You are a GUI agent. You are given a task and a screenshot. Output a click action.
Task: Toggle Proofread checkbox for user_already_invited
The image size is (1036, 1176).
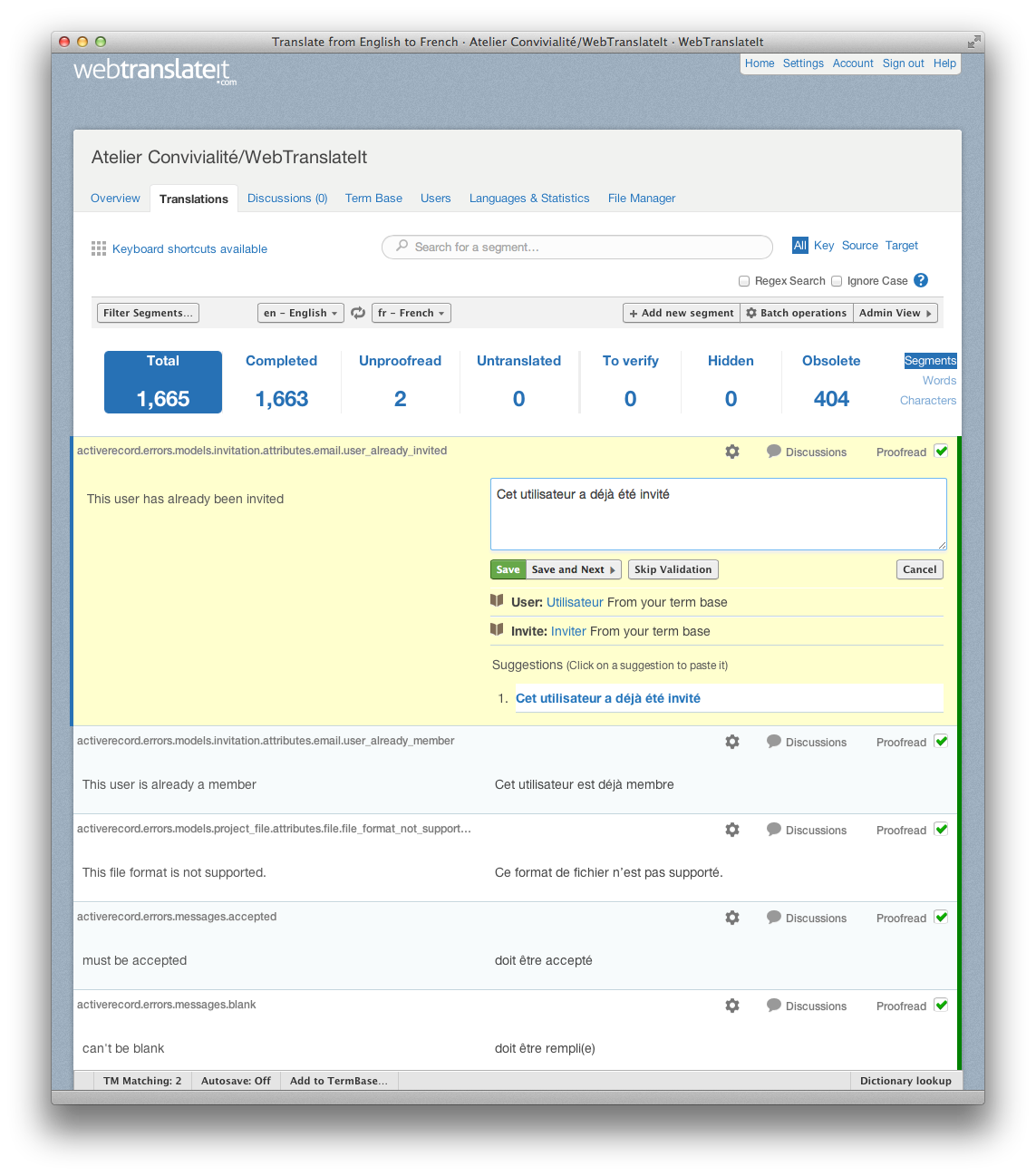click(941, 451)
